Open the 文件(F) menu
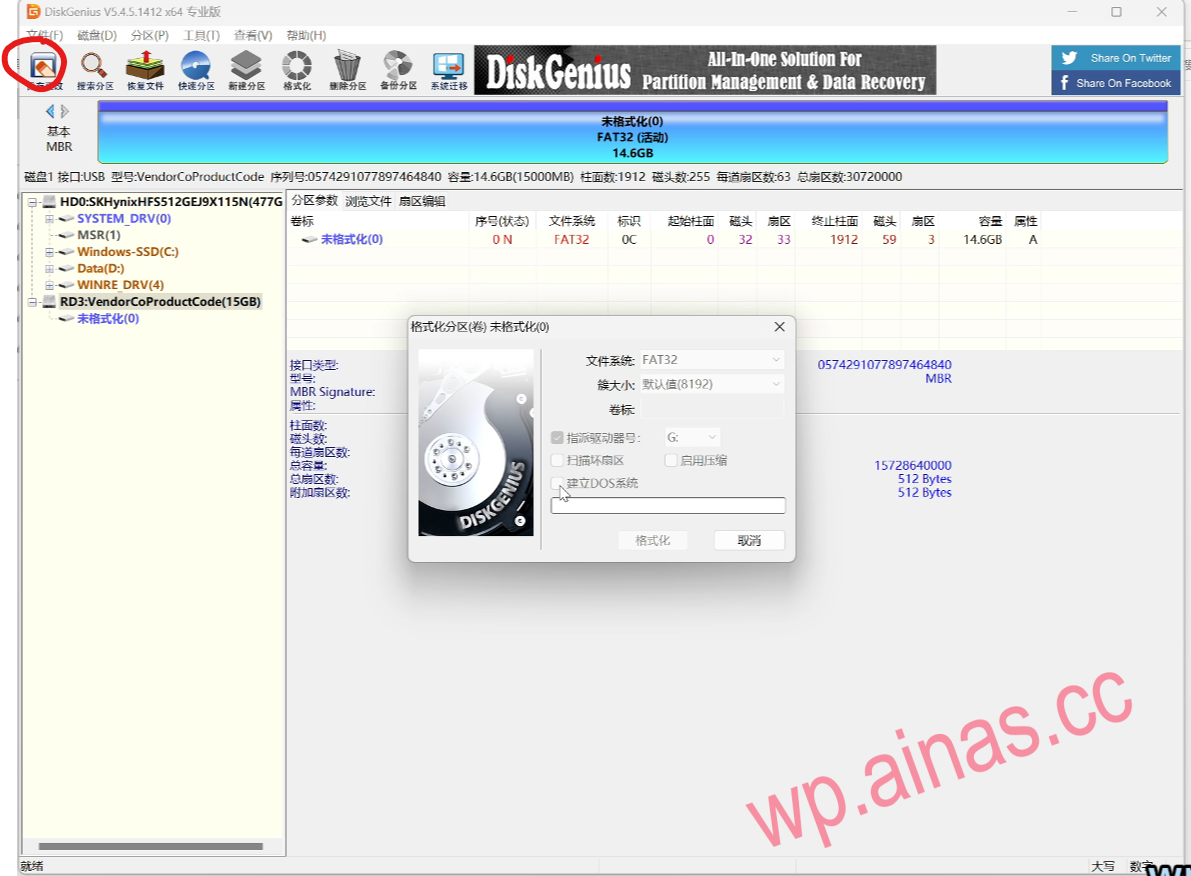 45,36
